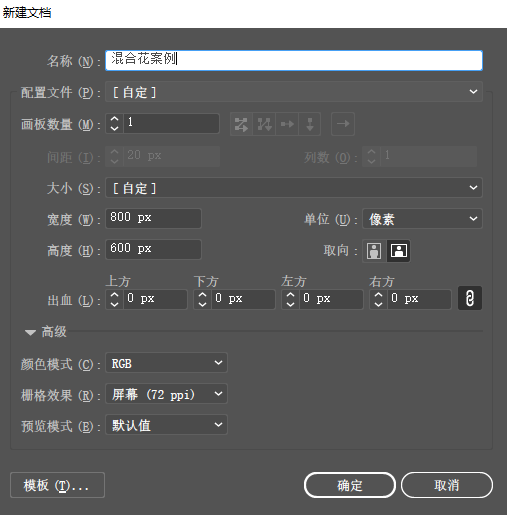The height and width of the screenshot is (515, 507).
Task: Click the 上方 top bleed field
Action: (x=155, y=299)
